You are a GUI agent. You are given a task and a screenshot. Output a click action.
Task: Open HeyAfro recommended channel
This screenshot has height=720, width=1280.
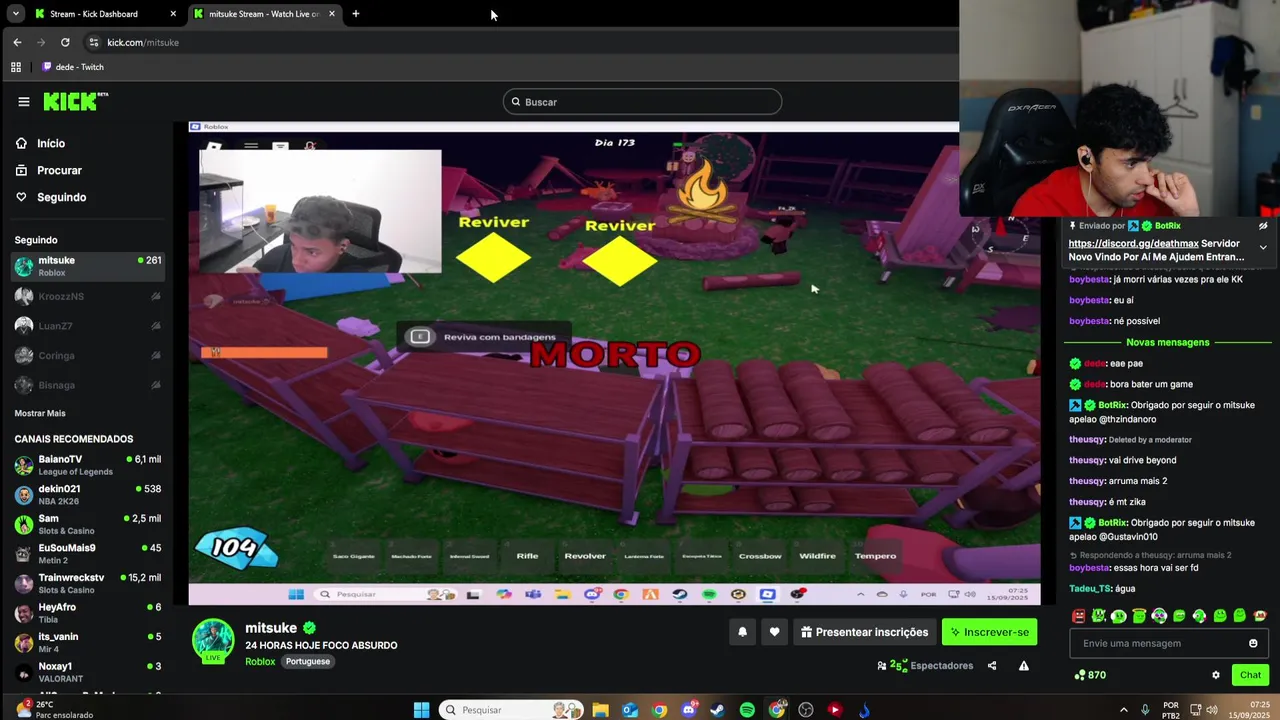(x=88, y=613)
